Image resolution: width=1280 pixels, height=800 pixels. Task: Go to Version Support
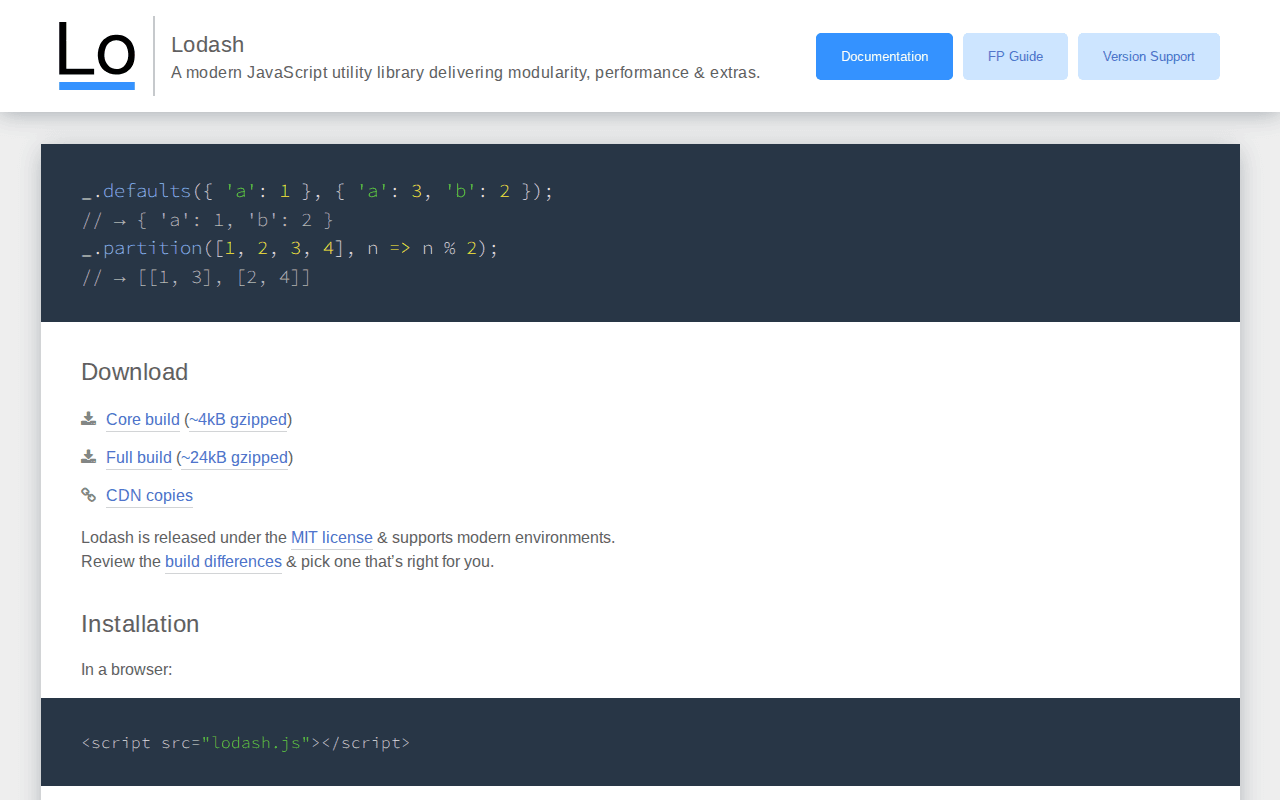[1148, 56]
